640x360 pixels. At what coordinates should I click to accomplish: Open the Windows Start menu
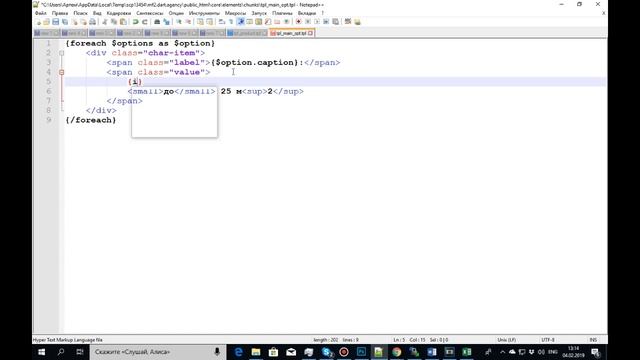pos(41,352)
